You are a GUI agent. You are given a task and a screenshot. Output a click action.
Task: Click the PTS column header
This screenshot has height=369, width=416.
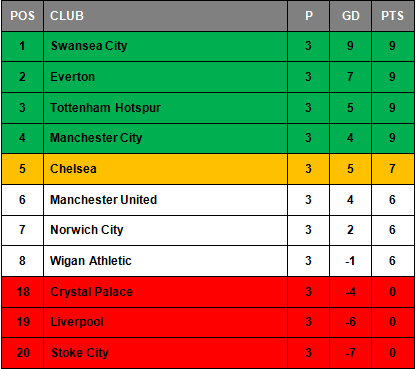point(393,16)
